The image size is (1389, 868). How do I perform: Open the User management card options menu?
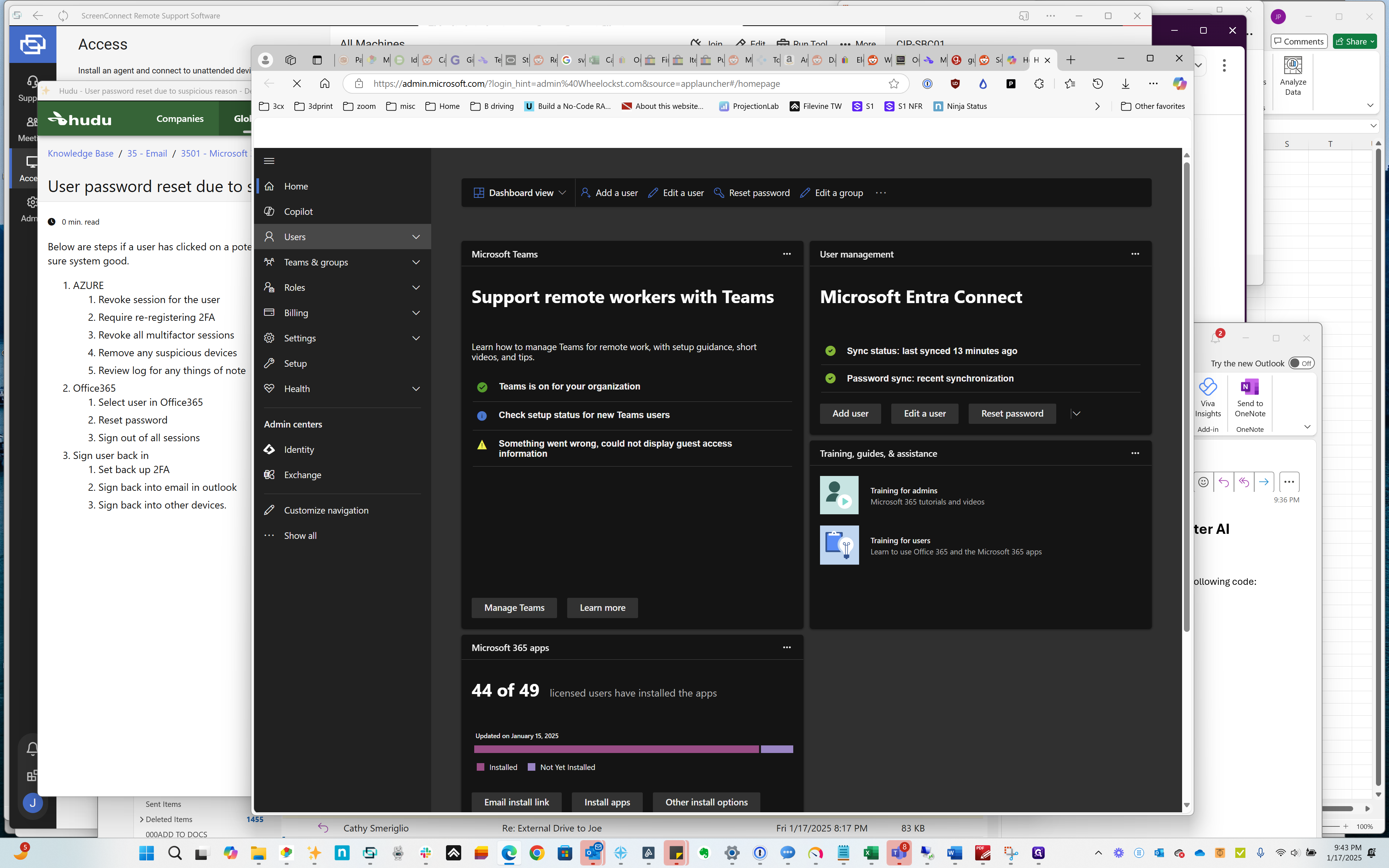coord(1135,254)
